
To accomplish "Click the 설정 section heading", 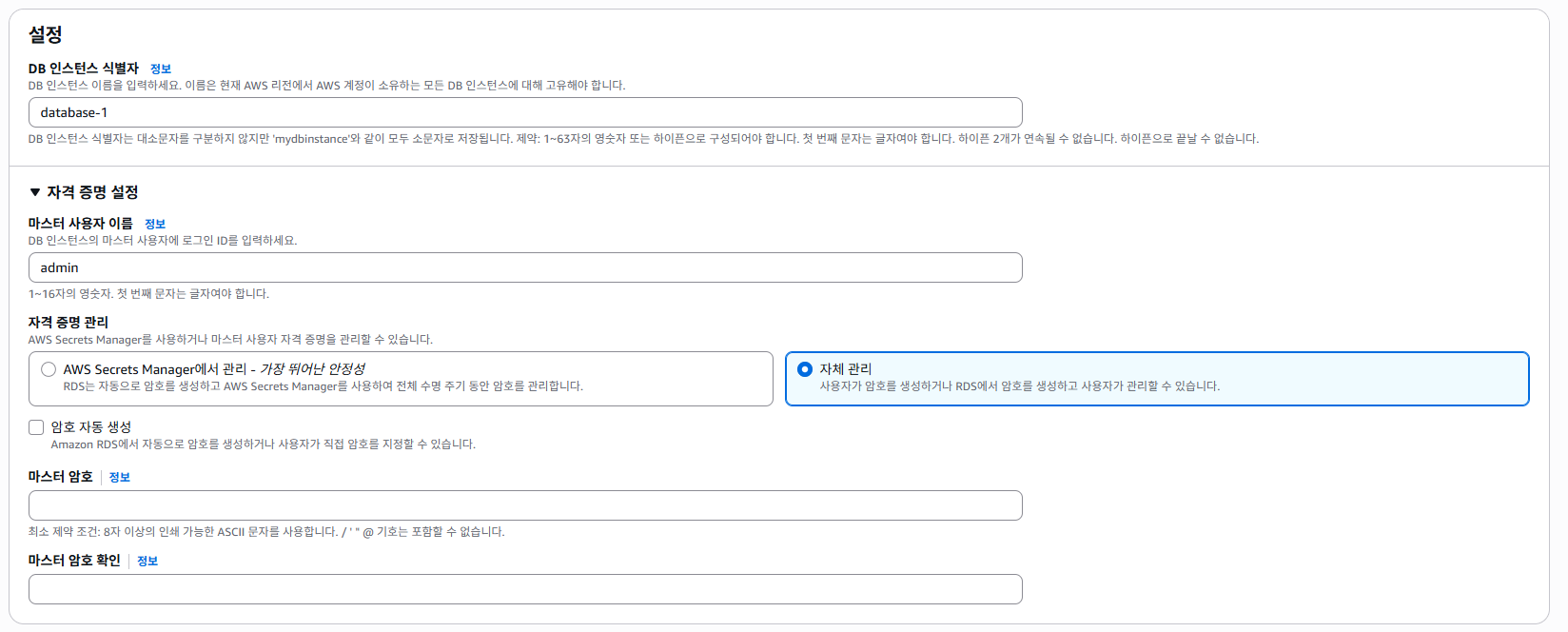I will [46, 34].
